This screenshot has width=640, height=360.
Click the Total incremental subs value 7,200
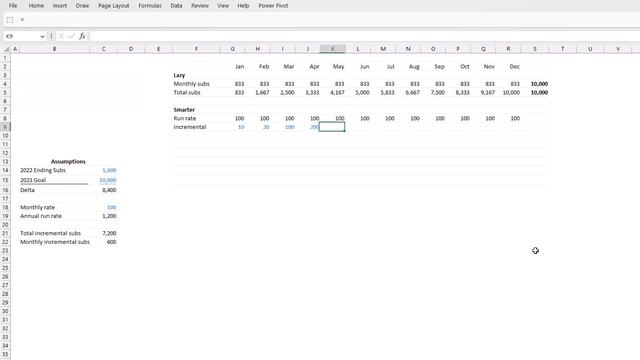109,233
